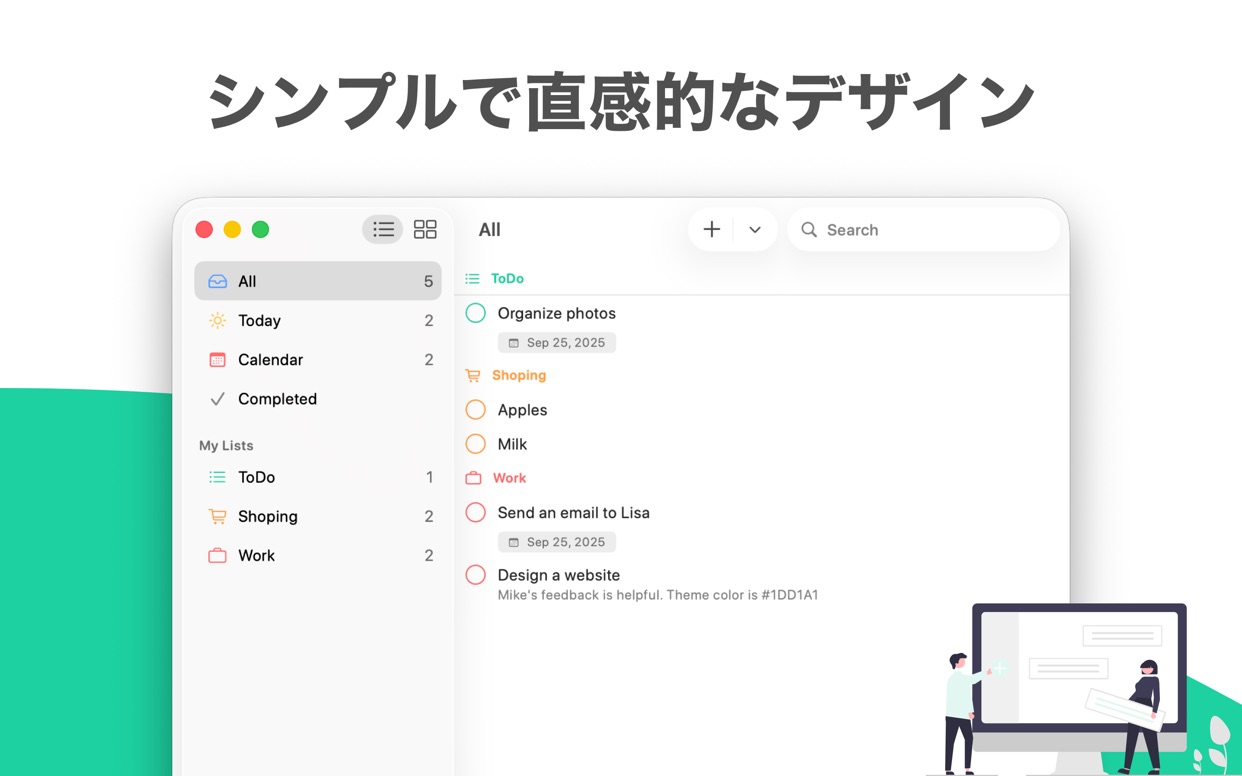Image resolution: width=1242 pixels, height=776 pixels.
Task: Open the Send an email to Lisa task
Action: click(574, 512)
